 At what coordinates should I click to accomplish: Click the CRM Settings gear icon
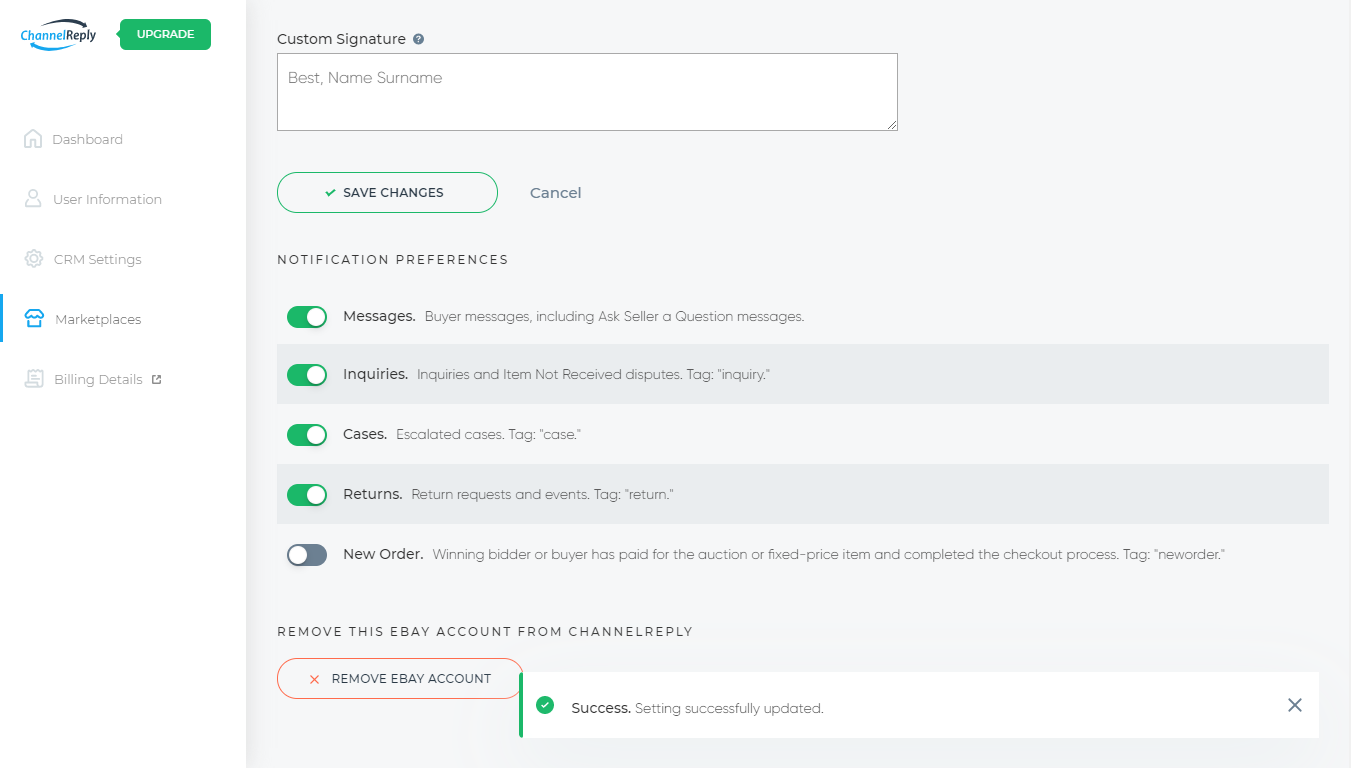(34, 259)
